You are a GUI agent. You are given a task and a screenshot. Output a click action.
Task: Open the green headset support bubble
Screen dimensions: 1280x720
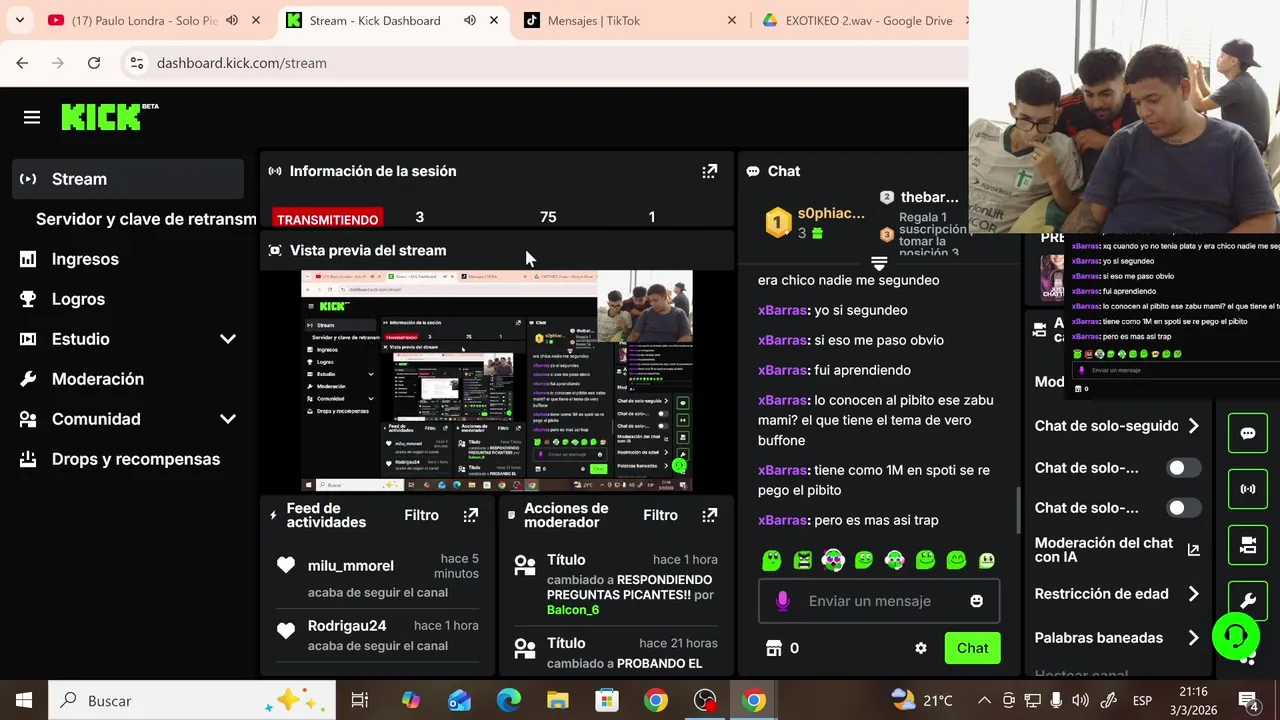point(1236,636)
